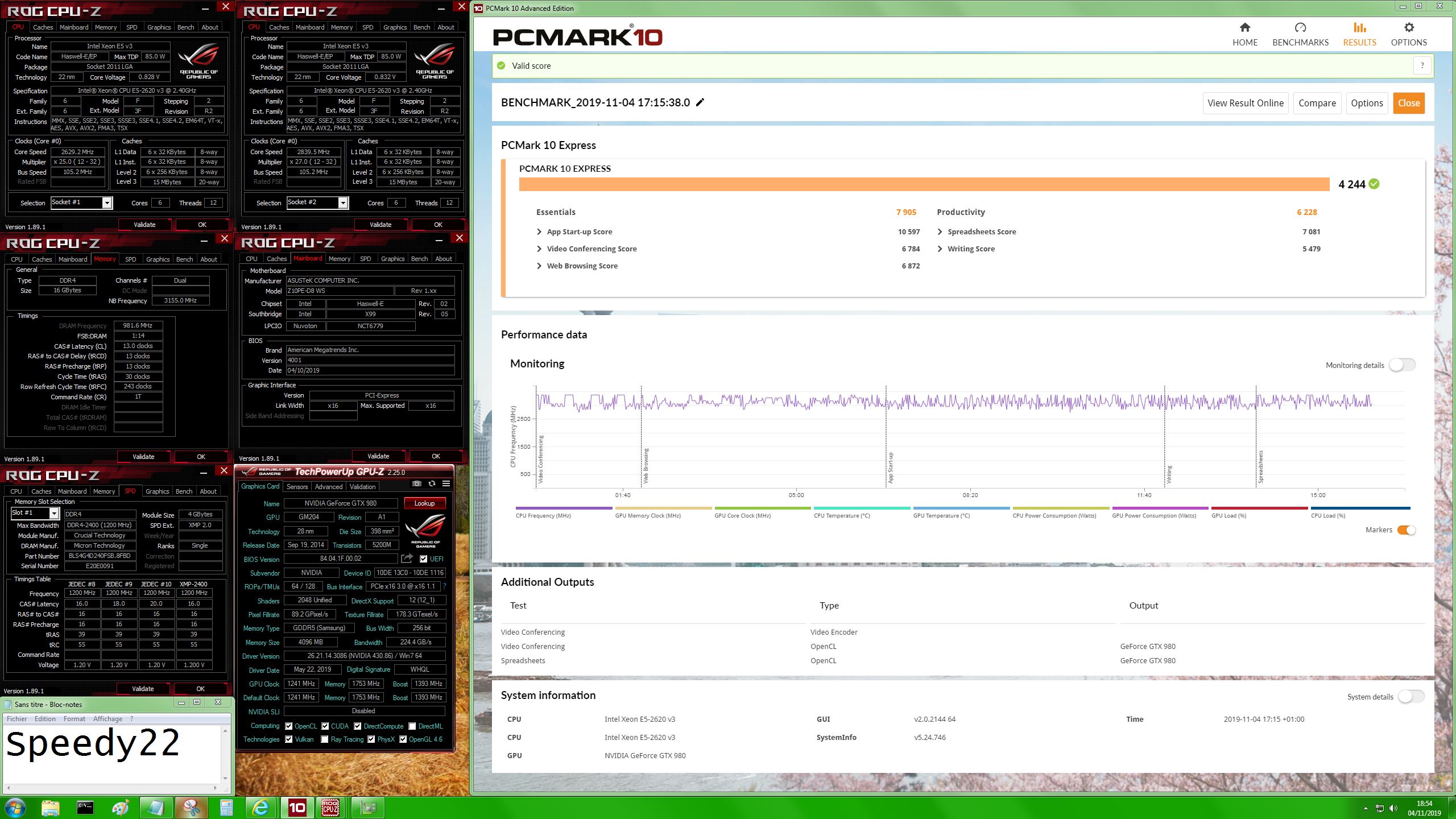Open Format menu in Bloc-notes
This screenshot has height=819, width=1456.
(75, 718)
